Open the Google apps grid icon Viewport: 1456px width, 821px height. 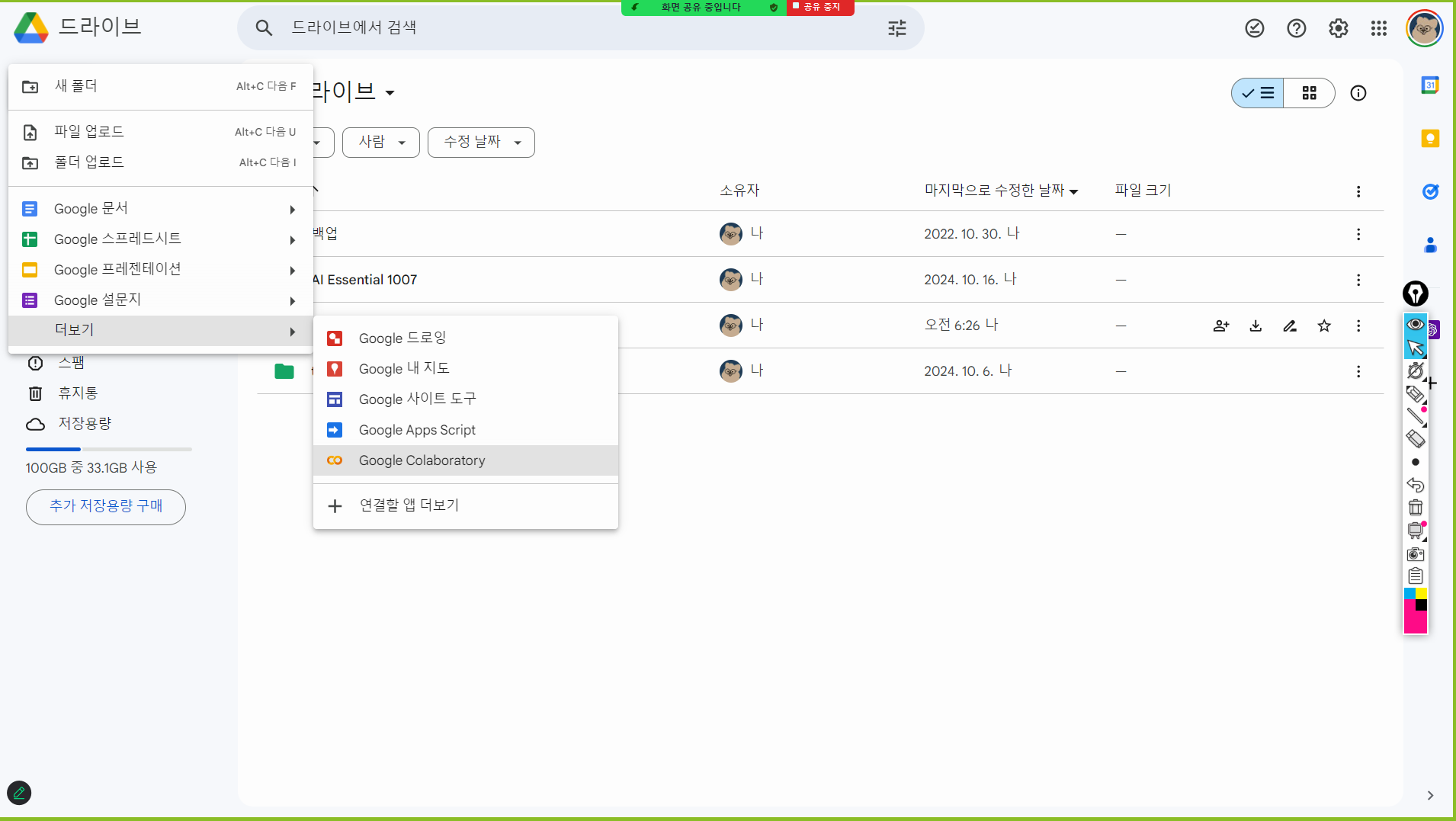tap(1378, 28)
